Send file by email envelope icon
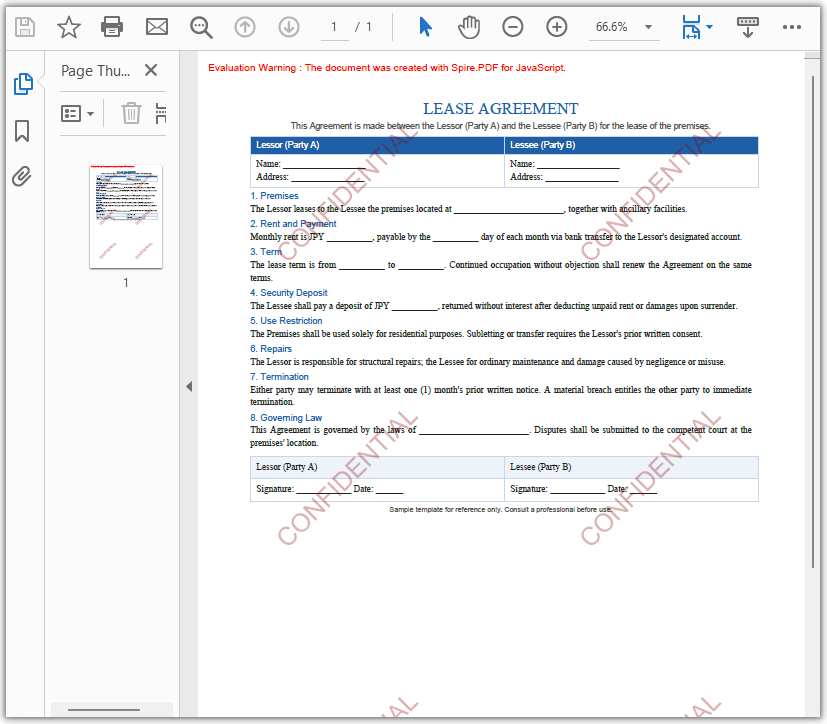Viewport: 827px width, 724px height. (157, 26)
